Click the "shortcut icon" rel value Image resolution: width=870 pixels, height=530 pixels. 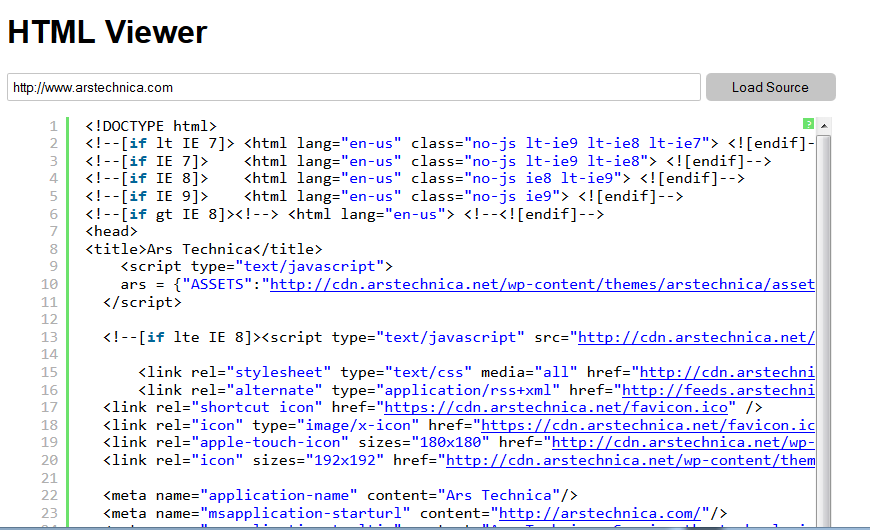(x=257, y=408)
